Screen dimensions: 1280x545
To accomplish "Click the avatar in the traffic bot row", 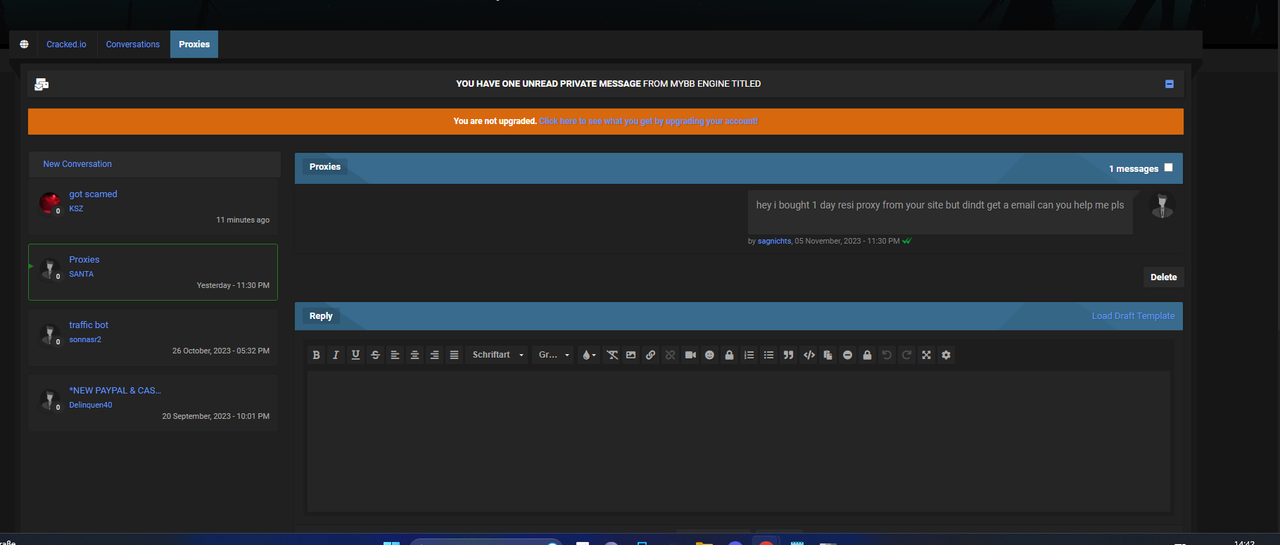I will pyautogui.click(x=50, y=334).
